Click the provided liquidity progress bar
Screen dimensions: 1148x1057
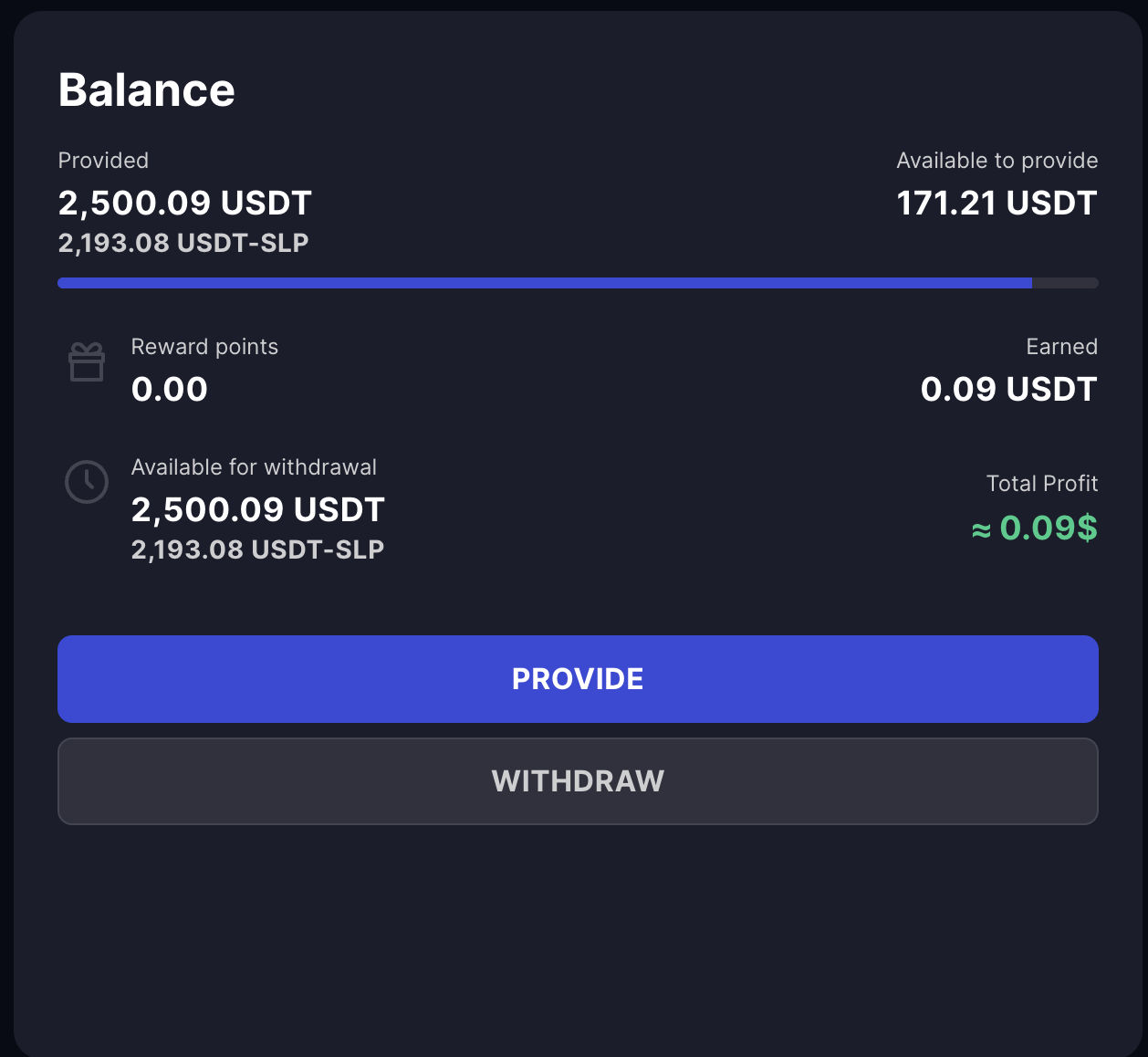577,283
